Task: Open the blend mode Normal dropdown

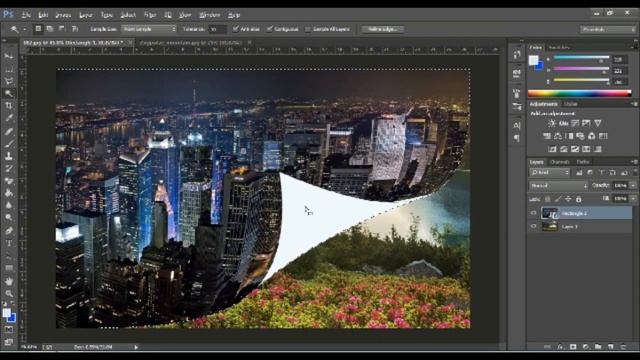Action: click(x=558, y=185)
